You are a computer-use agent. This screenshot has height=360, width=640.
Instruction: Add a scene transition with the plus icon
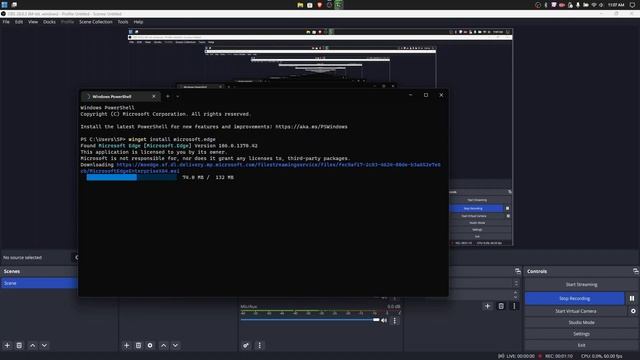[x=487, y=306]
